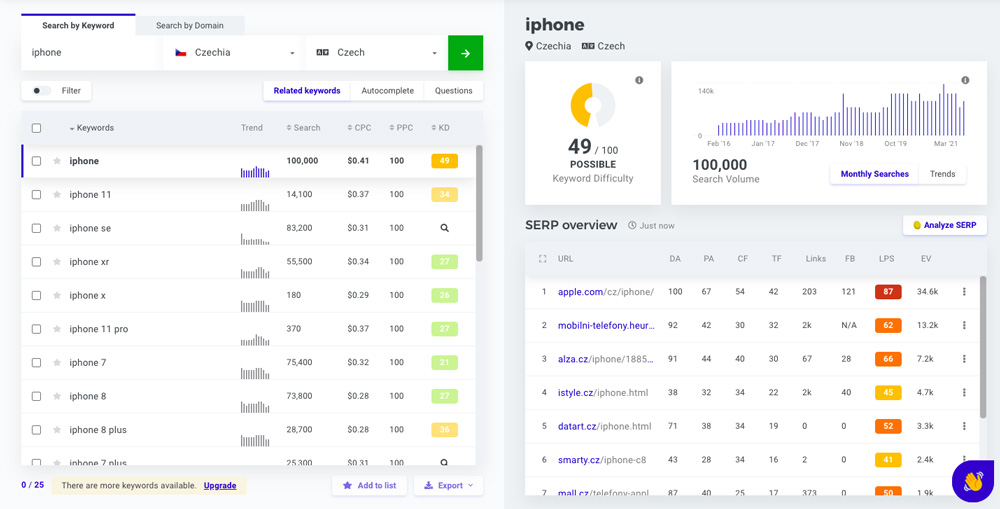Click the Add to list button

pos(370,485)
